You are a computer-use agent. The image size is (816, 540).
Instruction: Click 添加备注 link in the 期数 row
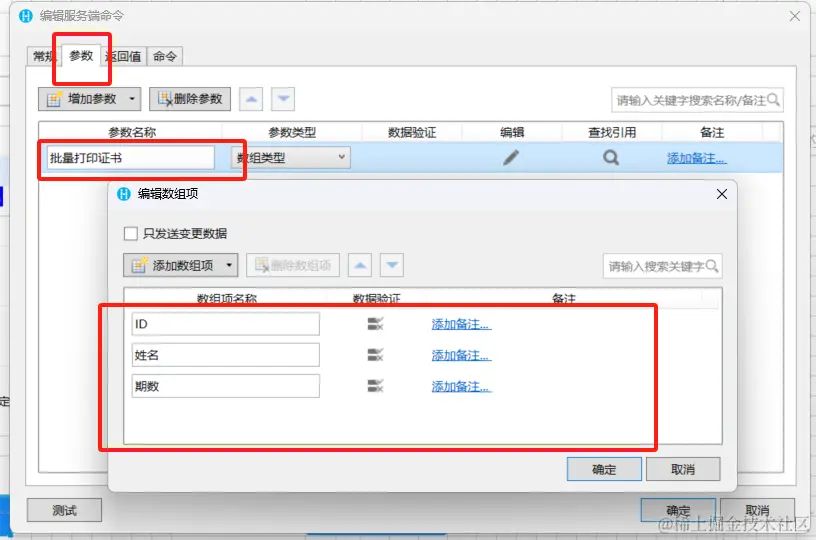[461, 387]
